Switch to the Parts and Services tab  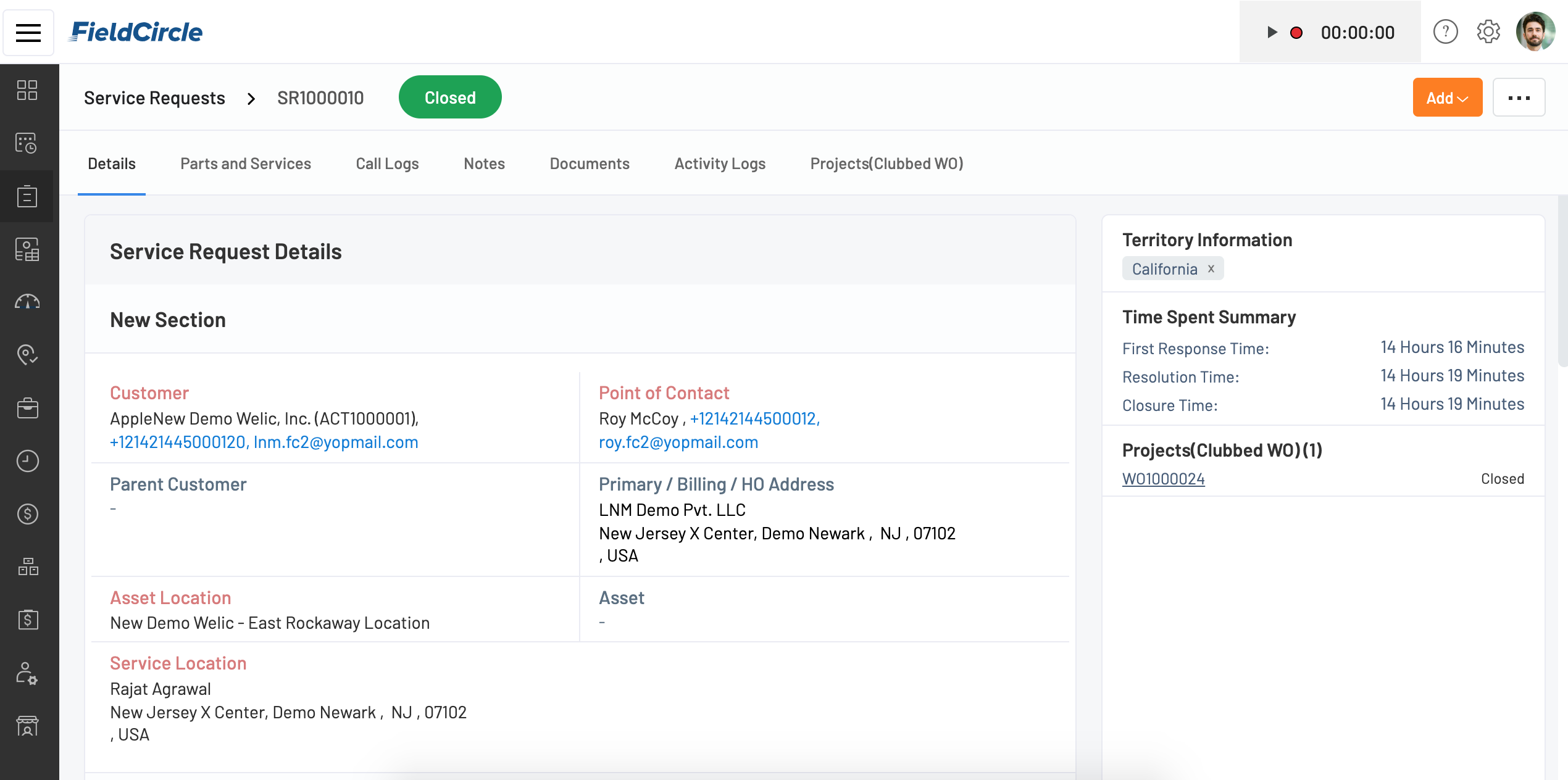pyautogui.click(x=245, y=164)
